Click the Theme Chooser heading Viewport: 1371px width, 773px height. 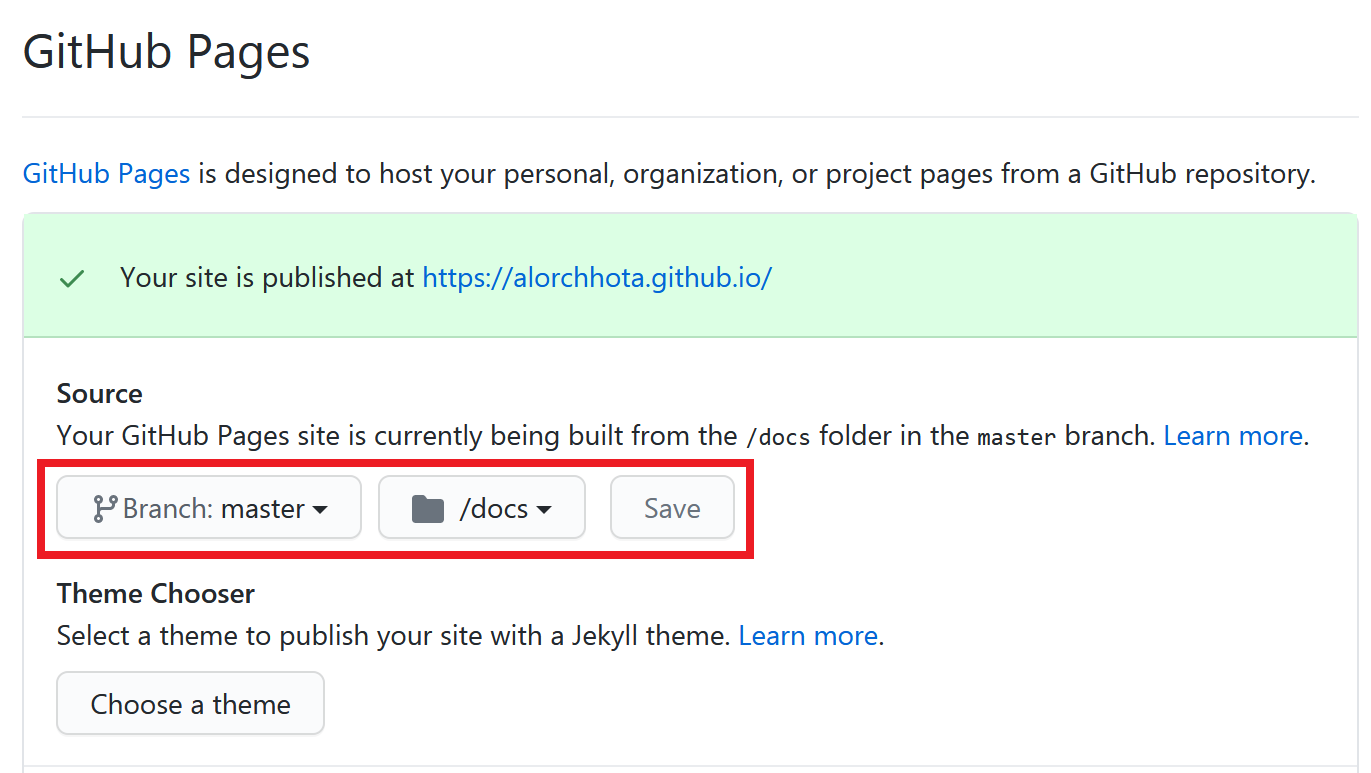pos(155,593)
